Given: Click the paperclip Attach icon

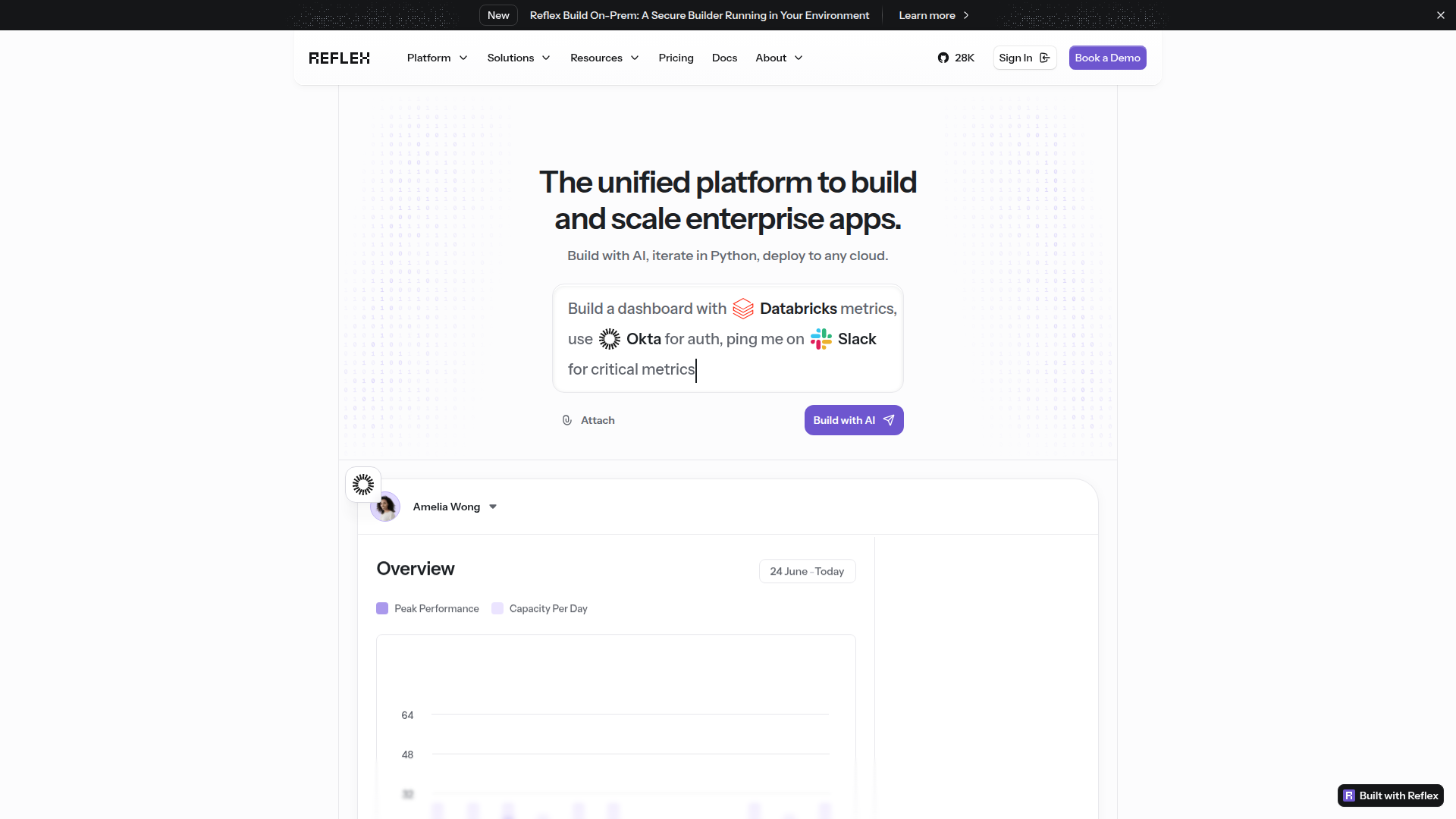Looking at the screenshot, I should click(567, 420).
